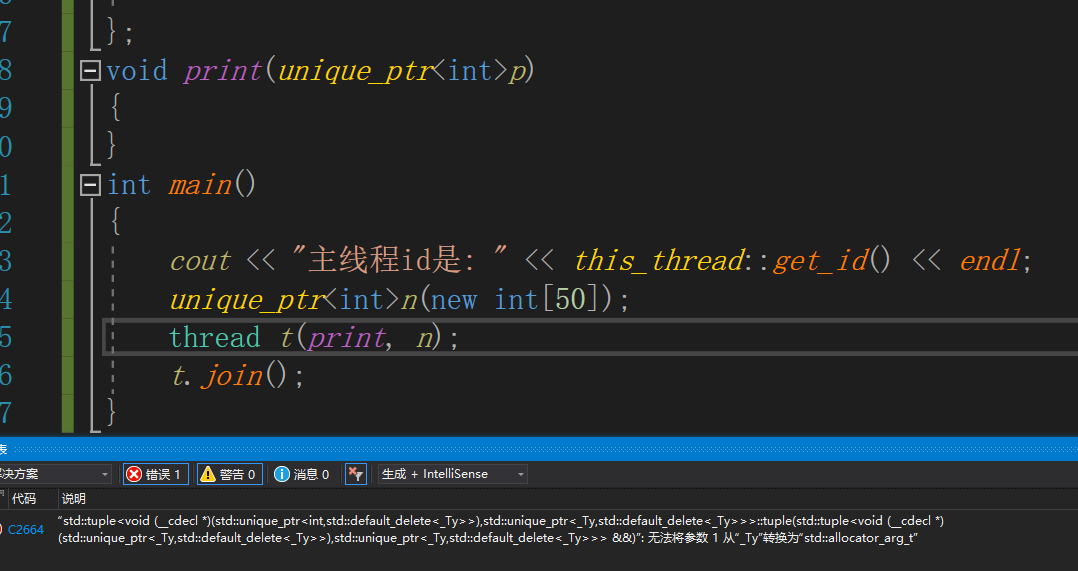This screenshot has width=1078, height=571.
Task: Collapse the void print function block
Action: (x=90, y=70)
